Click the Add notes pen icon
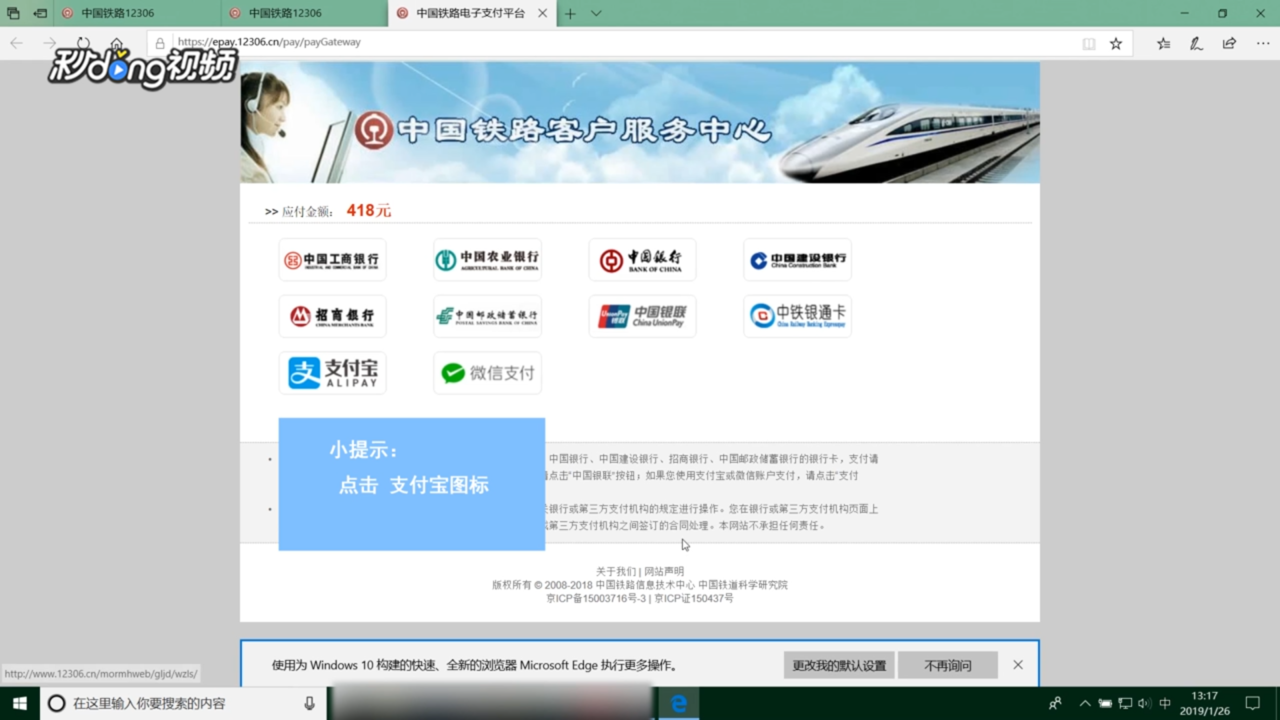 coord(1196,43)
